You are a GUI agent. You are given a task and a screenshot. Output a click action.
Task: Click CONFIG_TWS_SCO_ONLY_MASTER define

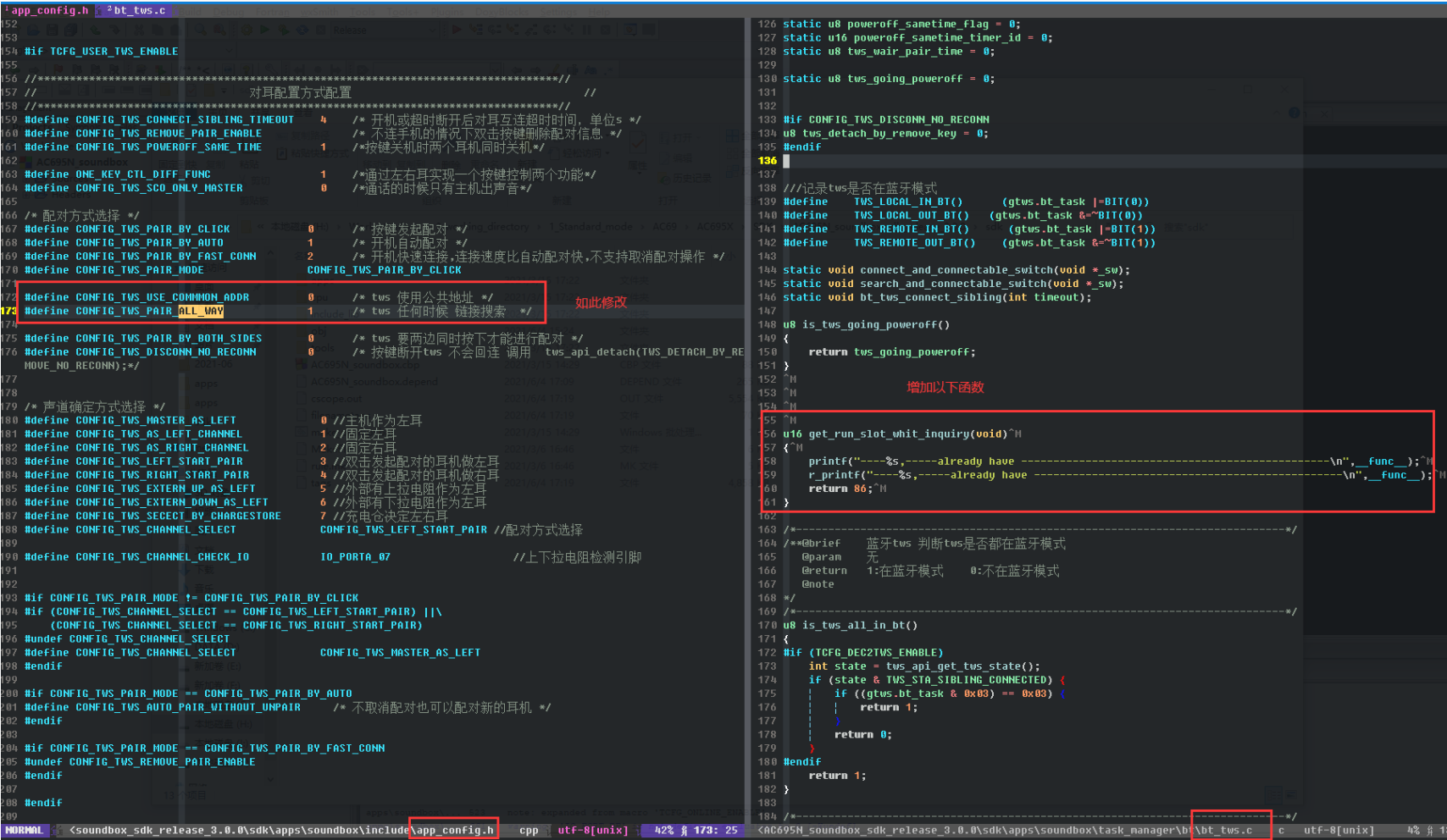pyautogui.click(x=158, y=188)
